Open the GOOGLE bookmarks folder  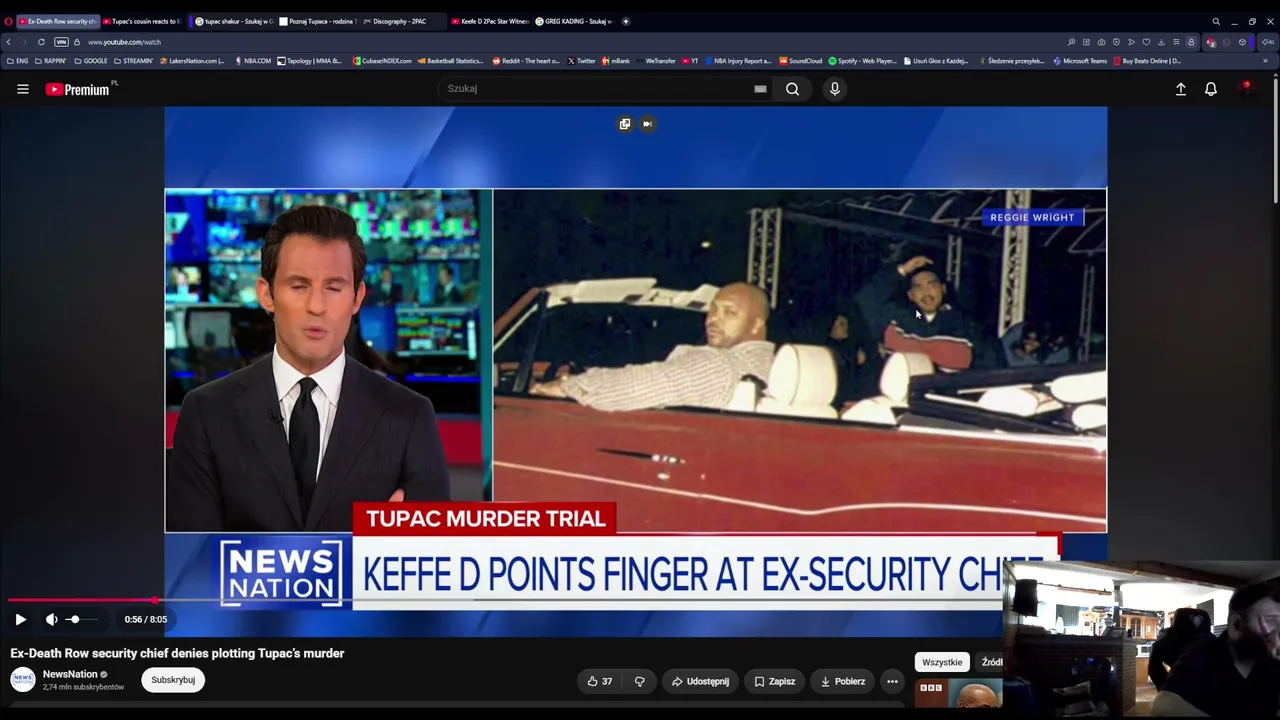tap(91, 61)
